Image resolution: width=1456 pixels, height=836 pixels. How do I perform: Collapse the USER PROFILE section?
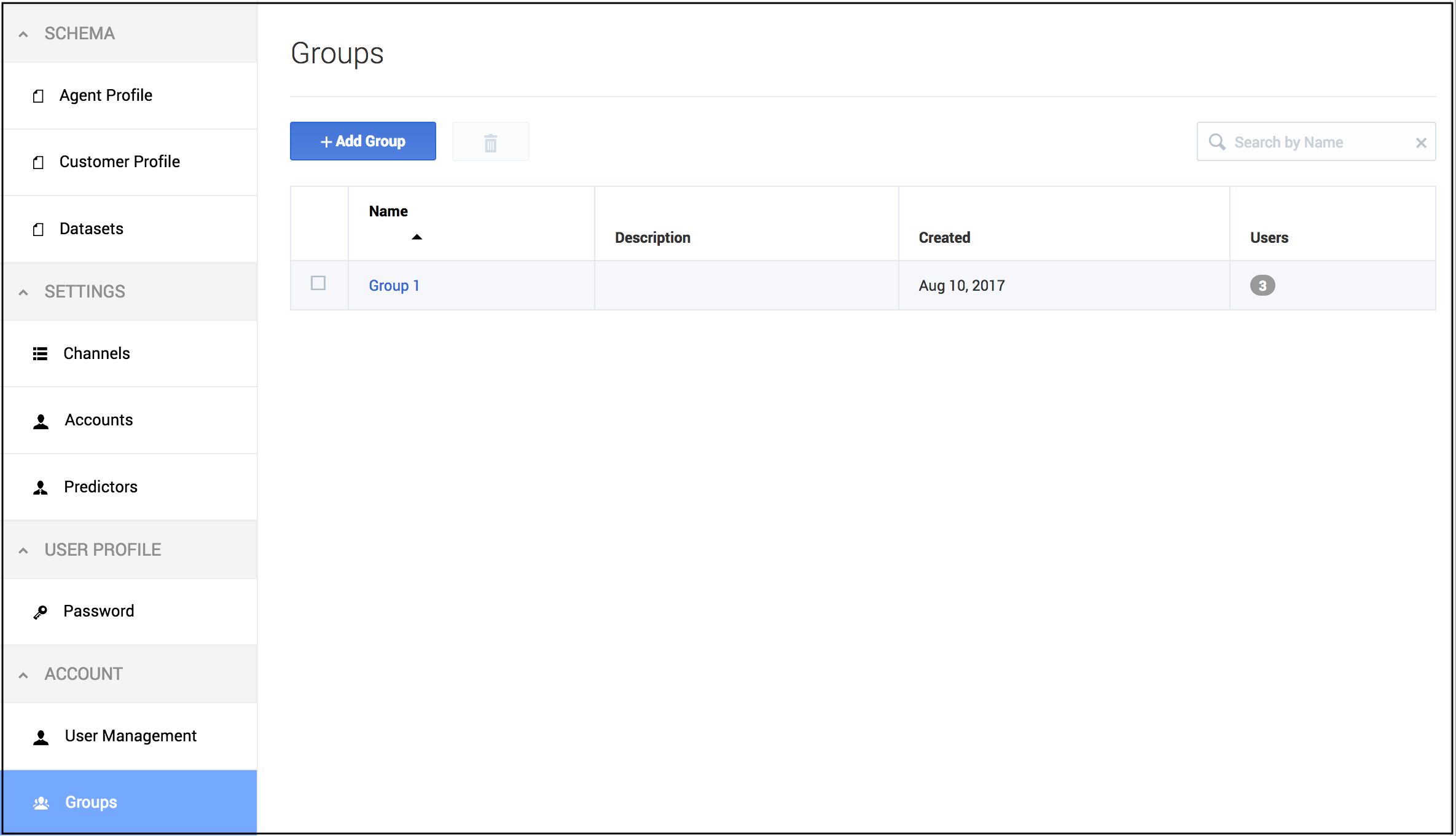tap(23, 551)
